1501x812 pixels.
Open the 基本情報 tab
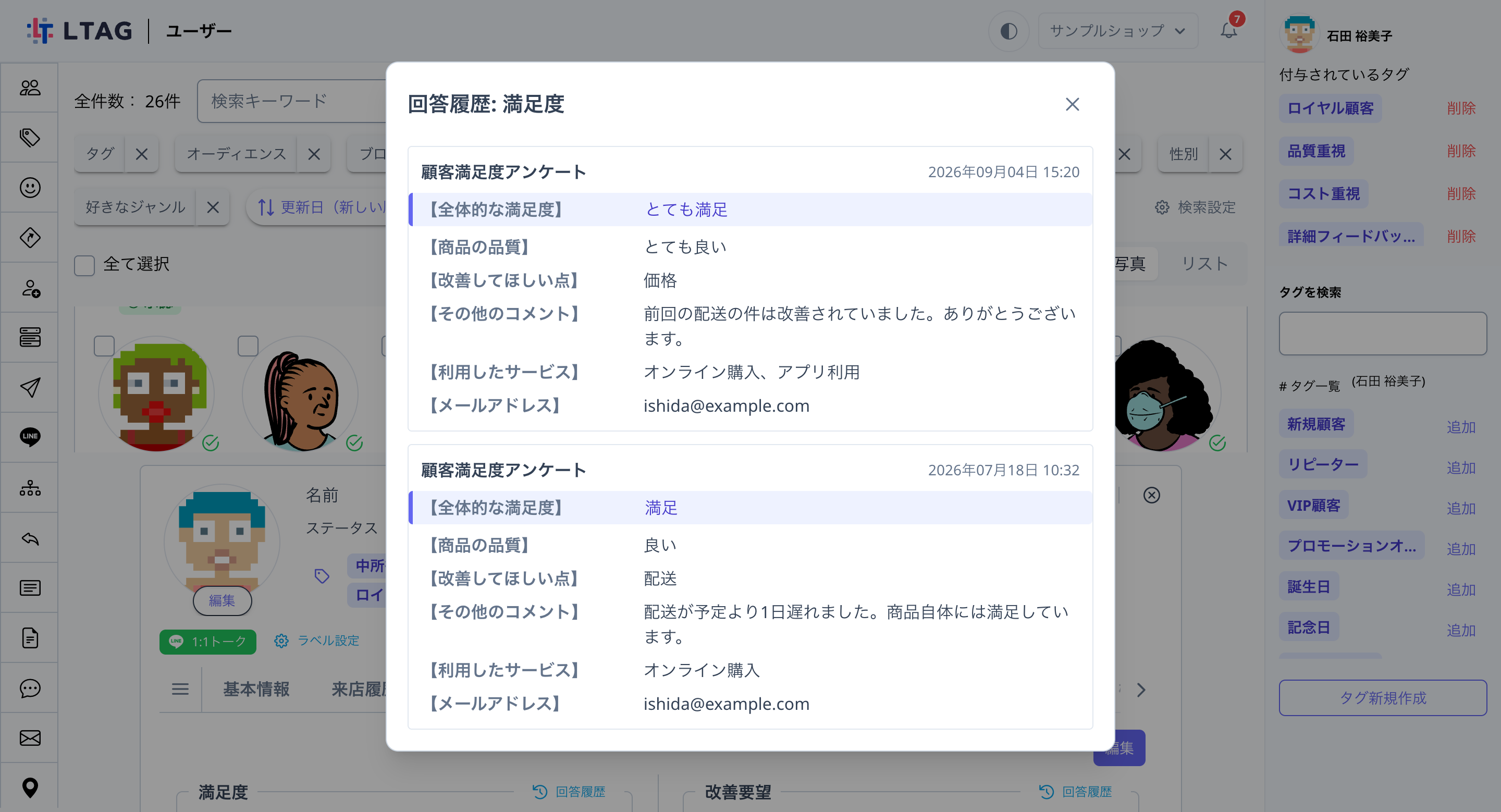(256, 689)
